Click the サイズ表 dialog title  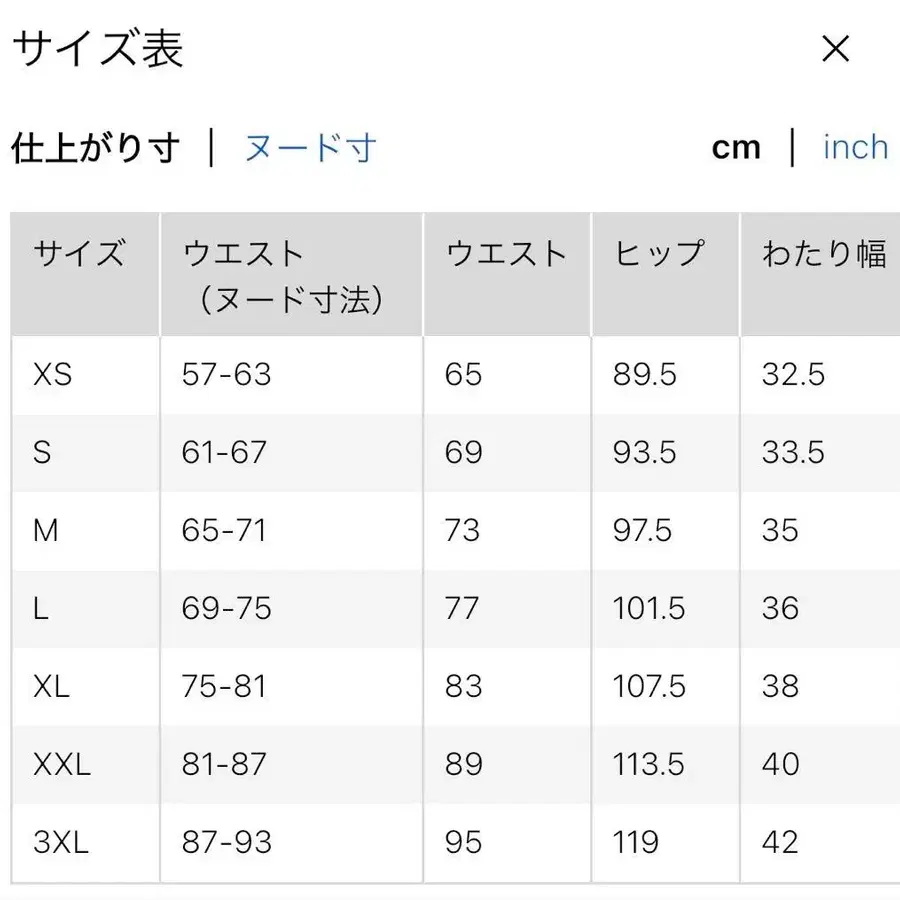(x=98, y=48)
